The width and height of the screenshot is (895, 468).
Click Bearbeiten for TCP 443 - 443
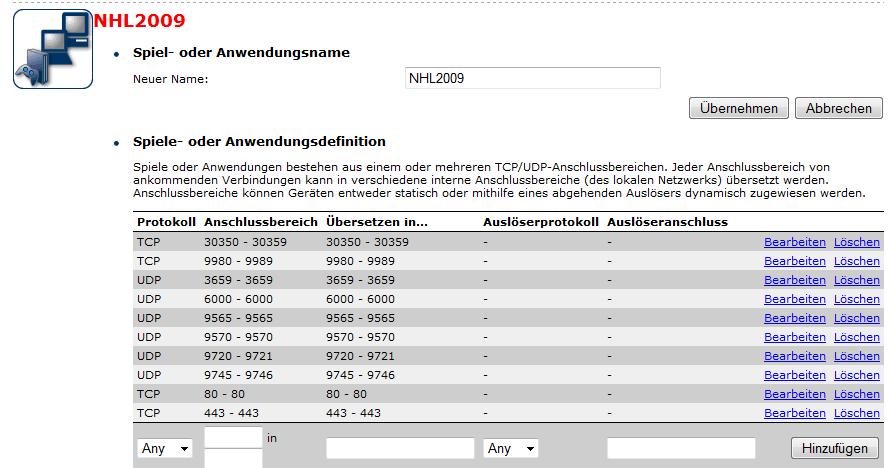(795, 413)
